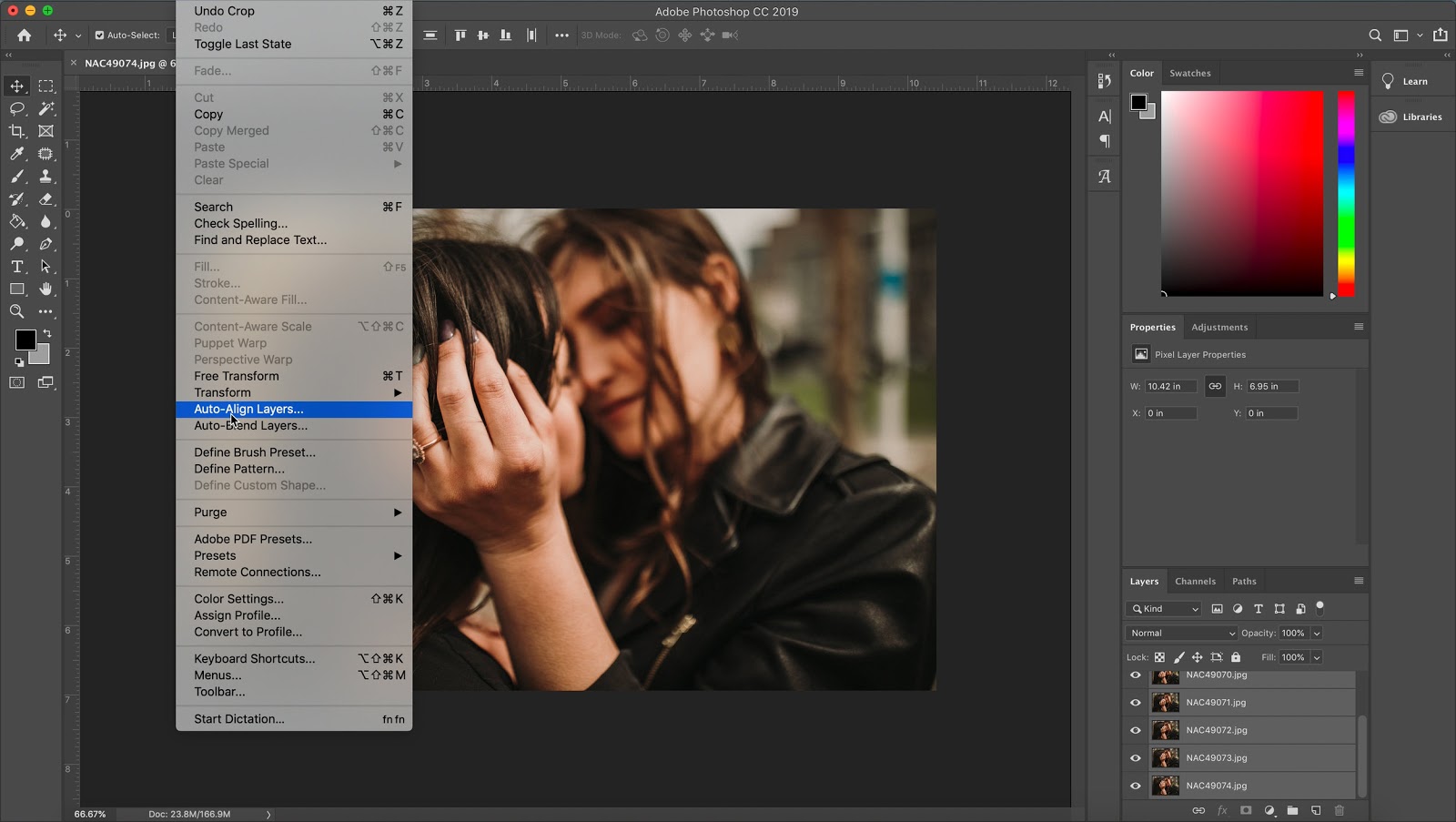
Task: Toggle layer filtering on/off switch
Action: [x=1320, y=607]
